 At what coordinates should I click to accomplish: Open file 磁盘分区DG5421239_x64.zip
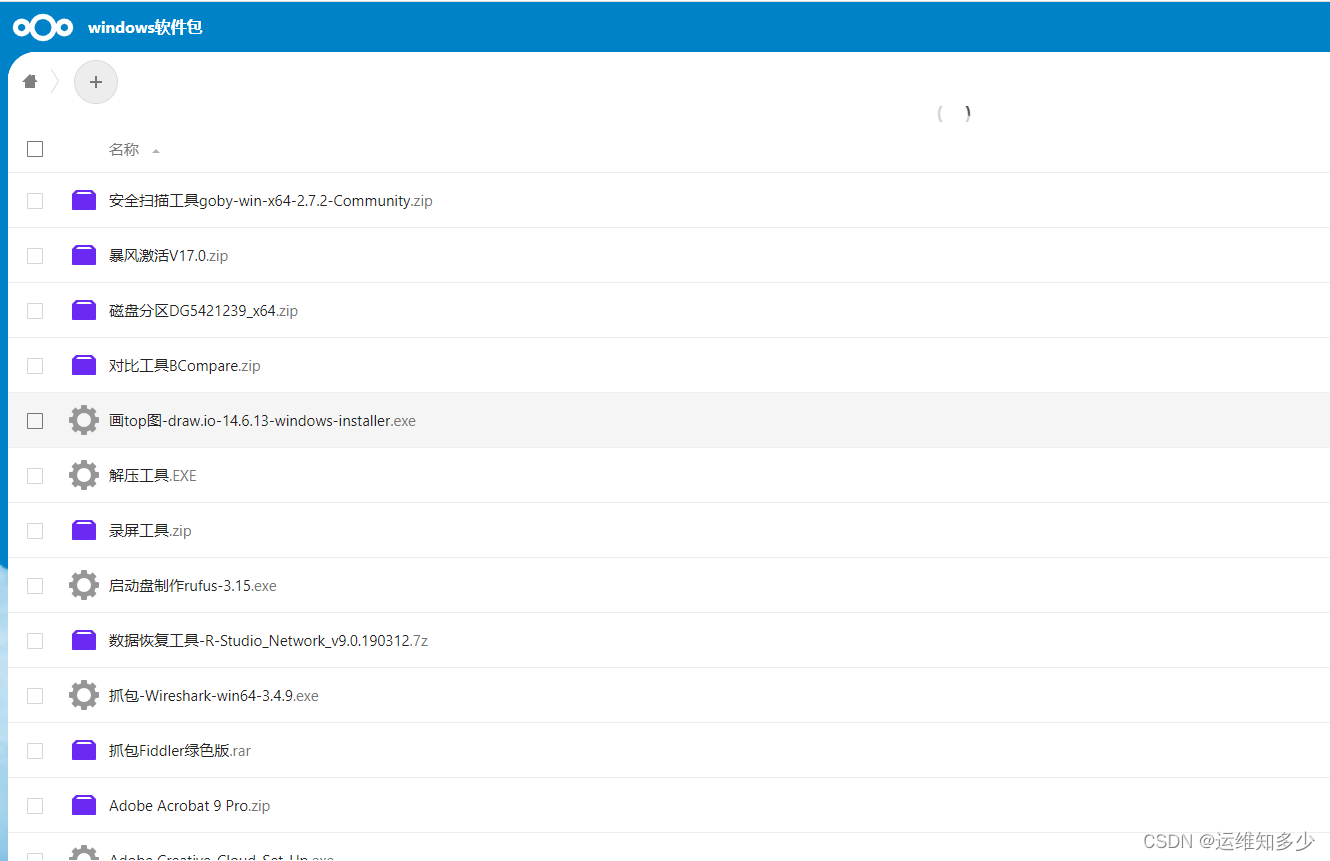tap(203, 310)
